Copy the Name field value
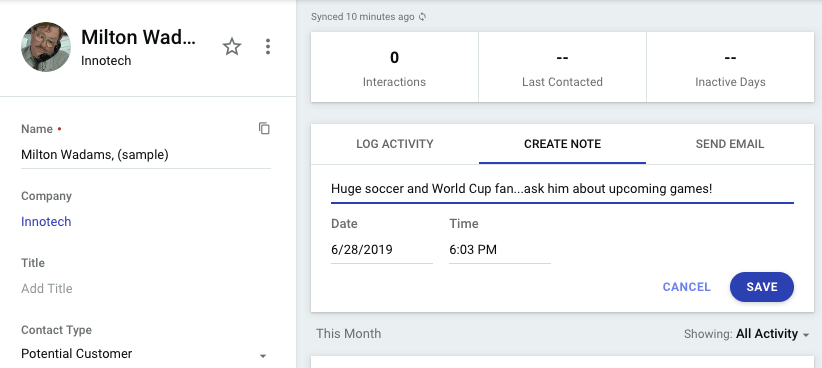 point(264,128)
